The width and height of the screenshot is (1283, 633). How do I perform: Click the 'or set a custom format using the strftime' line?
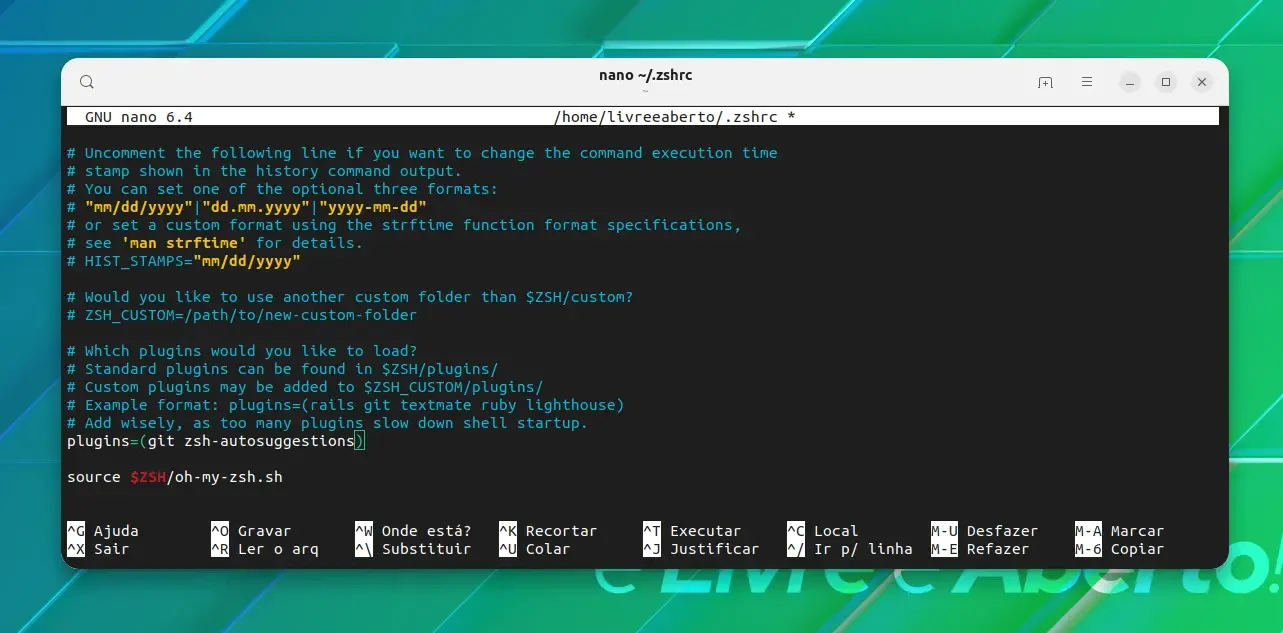[x=404, y=225]
